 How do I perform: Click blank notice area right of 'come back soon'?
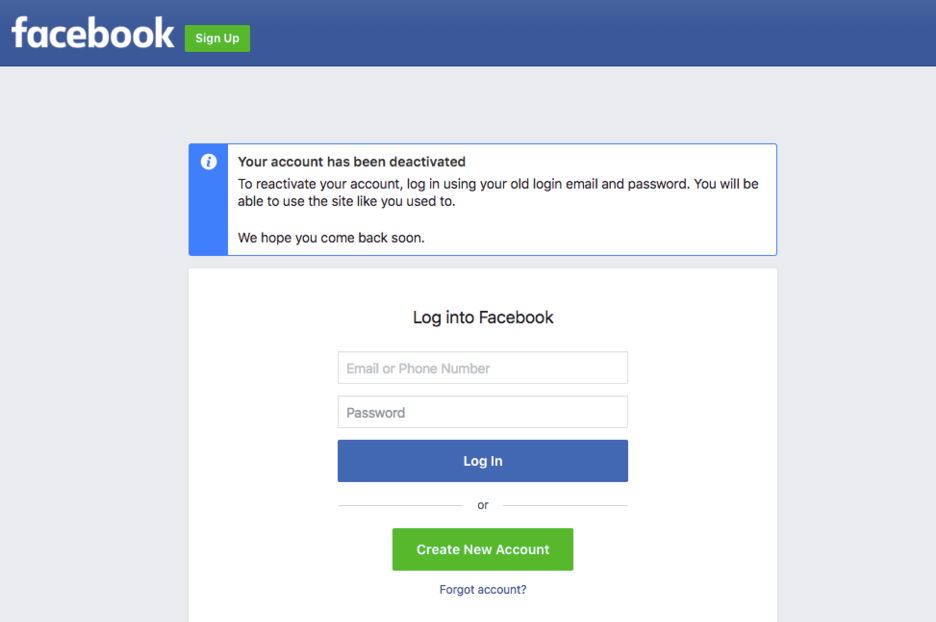click(597, 238)
